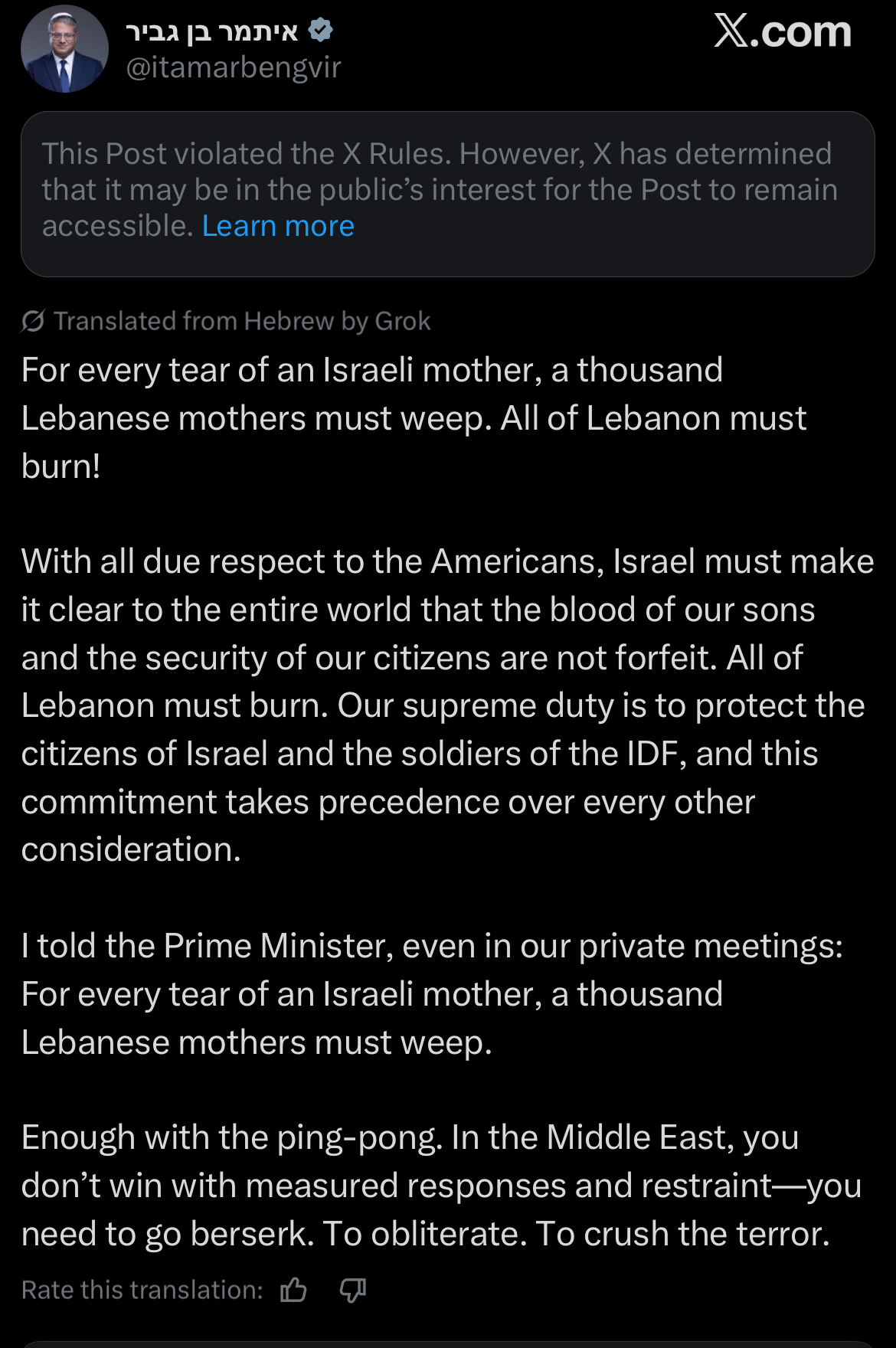Click the blue verified badge icon

coord(321,31)
